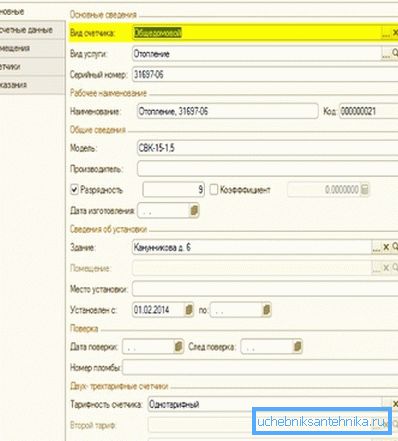Screen dimensions: 398x441
Task: Open calendar picker for Дата изготовления
Action: [194, 211]
